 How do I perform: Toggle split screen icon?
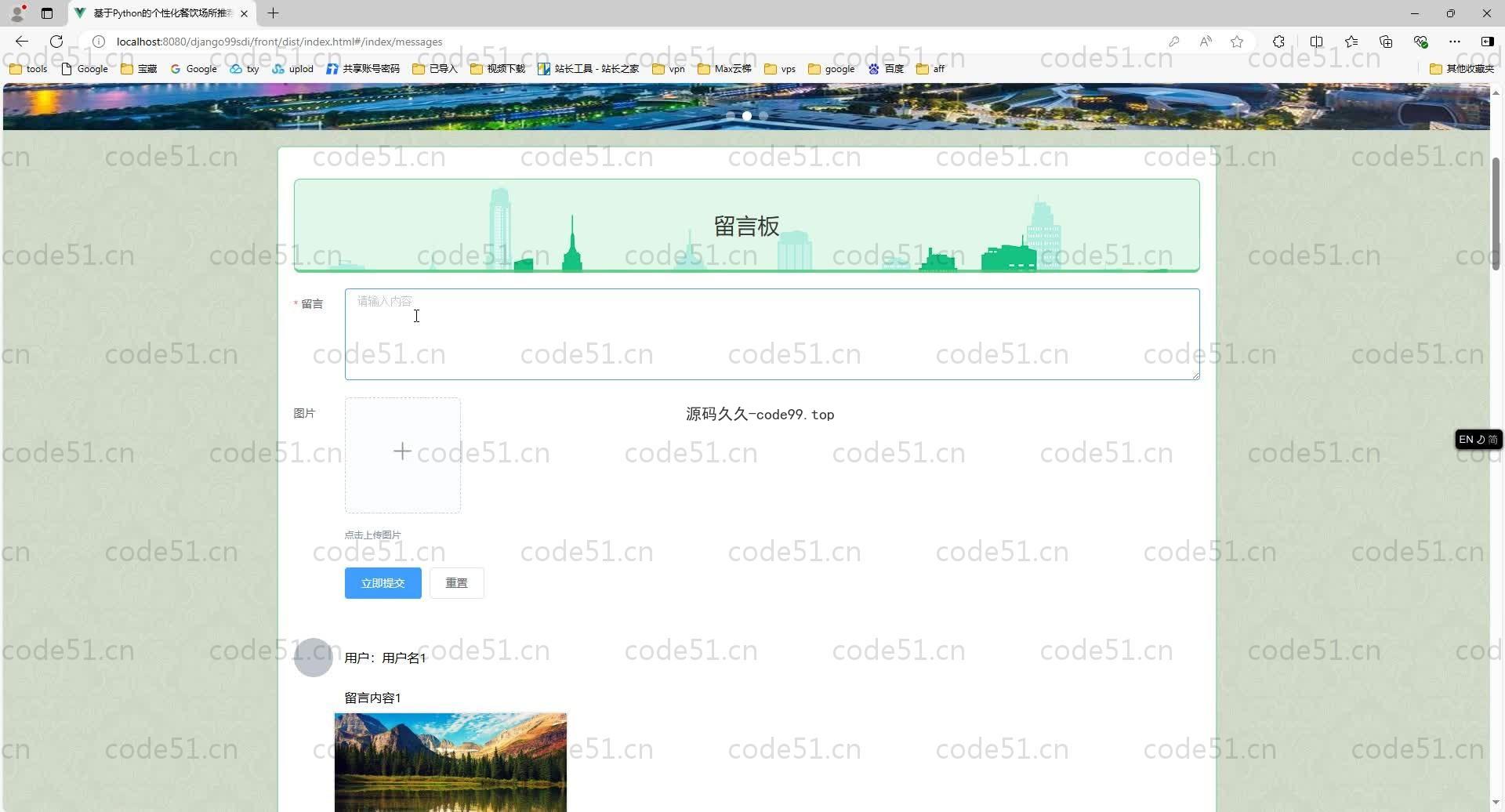click(x=1316, y=42)
